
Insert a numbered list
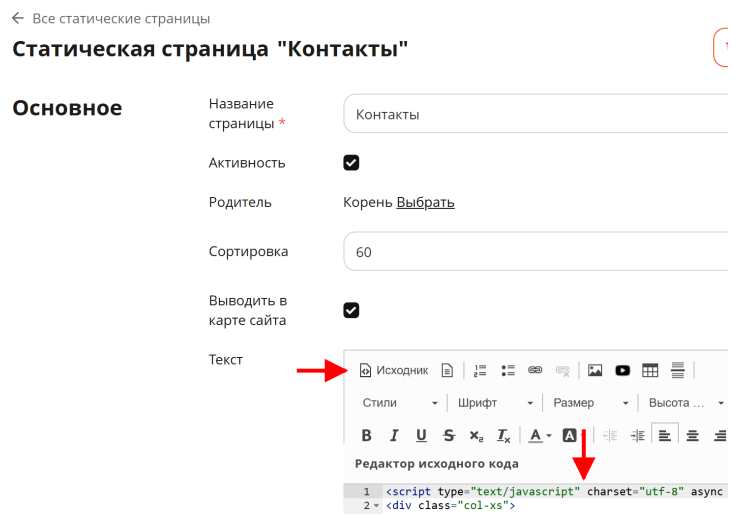[480, 370]
